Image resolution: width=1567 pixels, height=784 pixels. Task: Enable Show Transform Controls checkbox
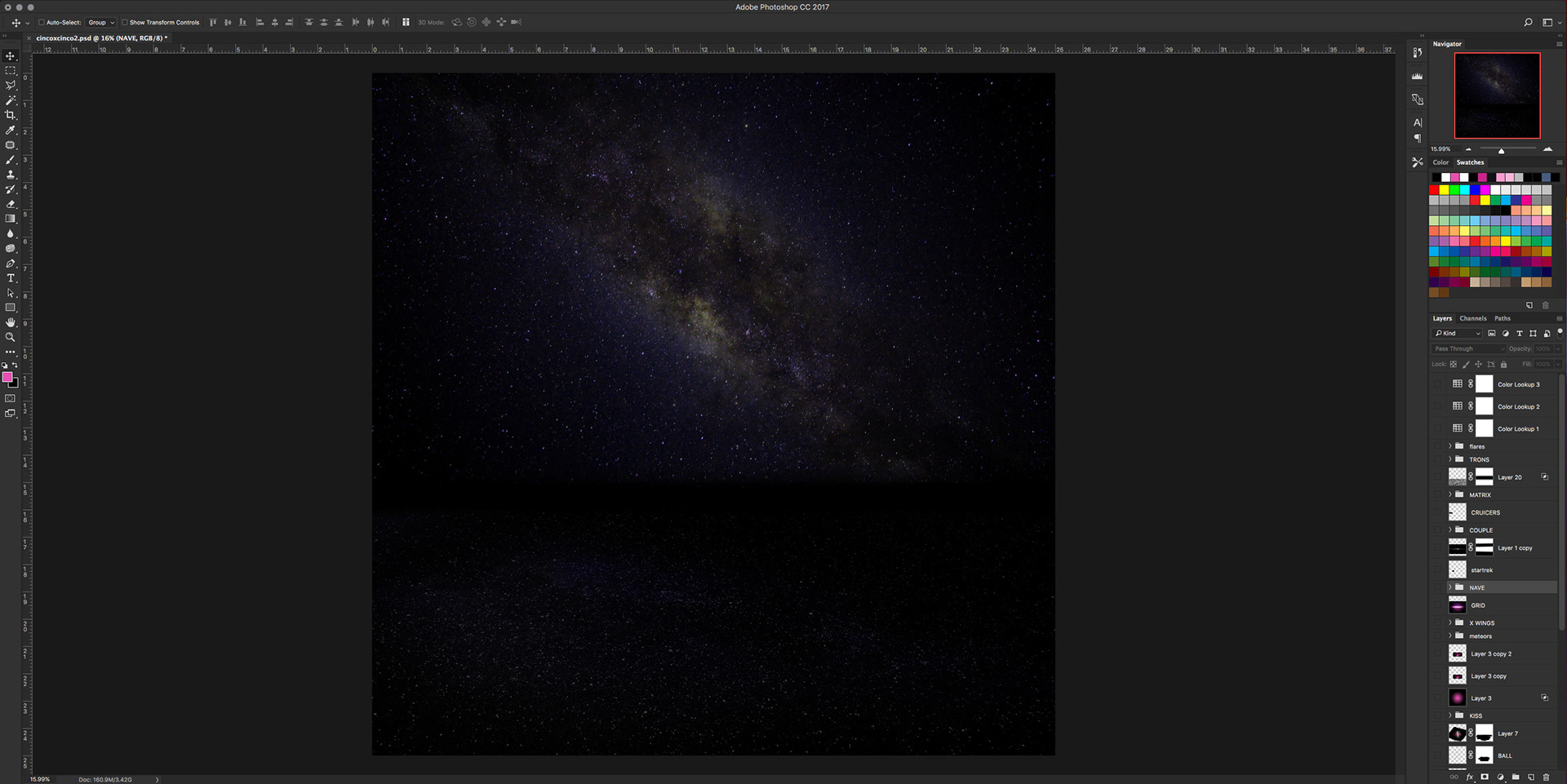(125, 23)
